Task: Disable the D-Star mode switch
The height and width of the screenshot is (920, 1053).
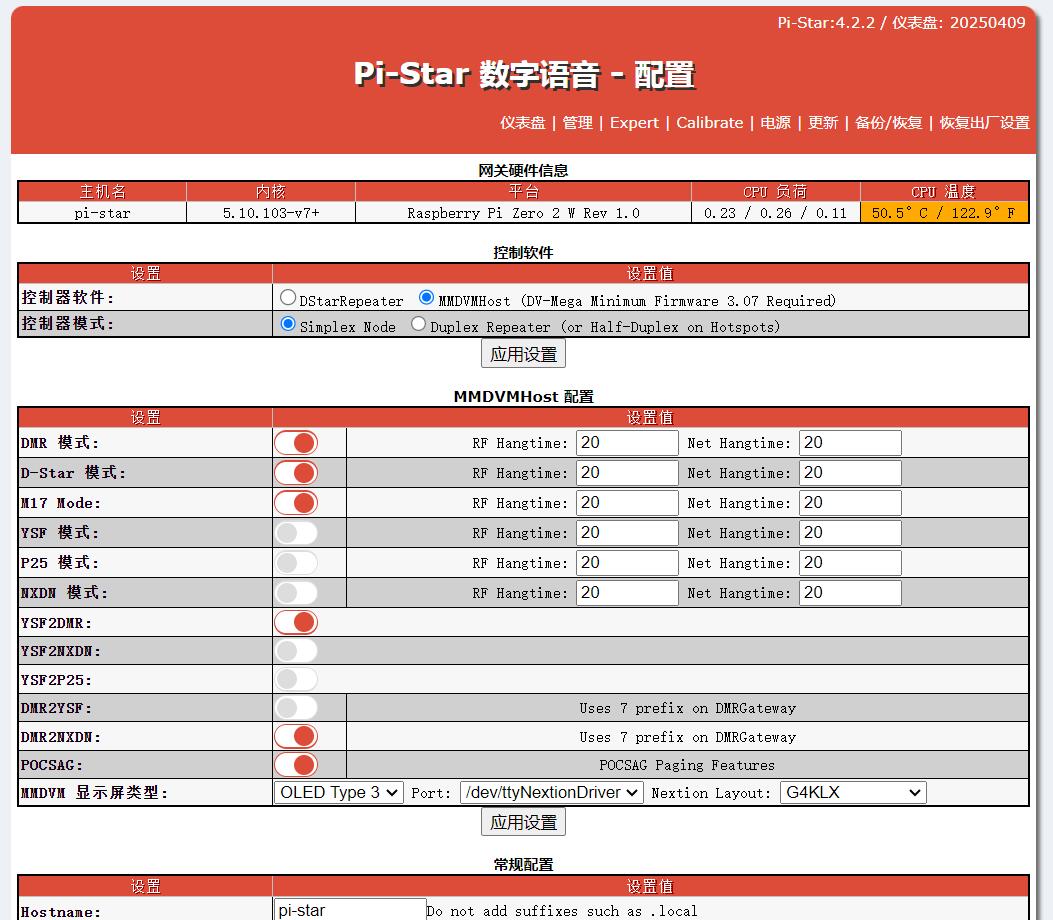Action: [x=296, y=473]
